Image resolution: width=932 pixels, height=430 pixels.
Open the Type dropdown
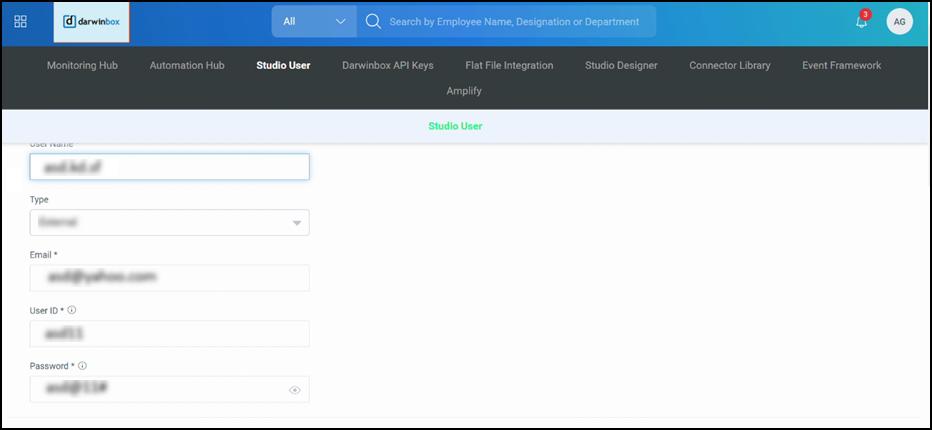point(169,222)
